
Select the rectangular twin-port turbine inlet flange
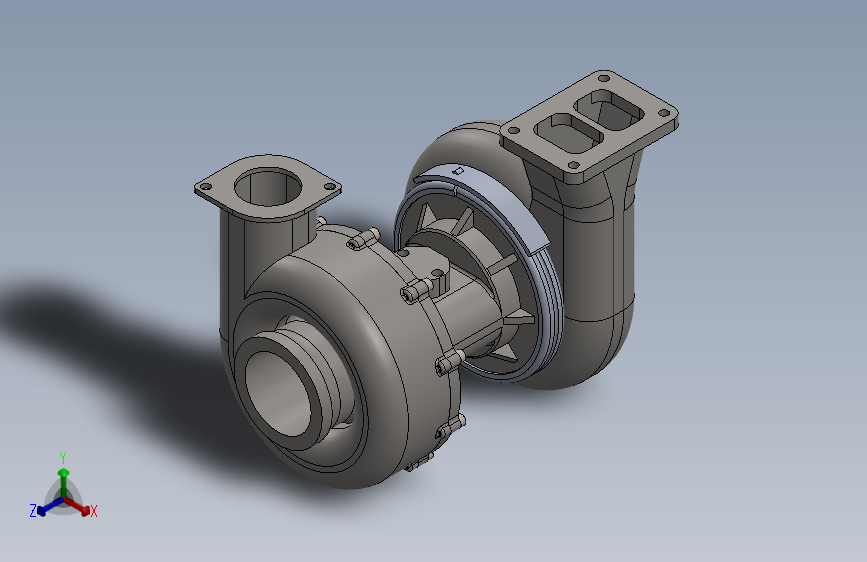589,126
